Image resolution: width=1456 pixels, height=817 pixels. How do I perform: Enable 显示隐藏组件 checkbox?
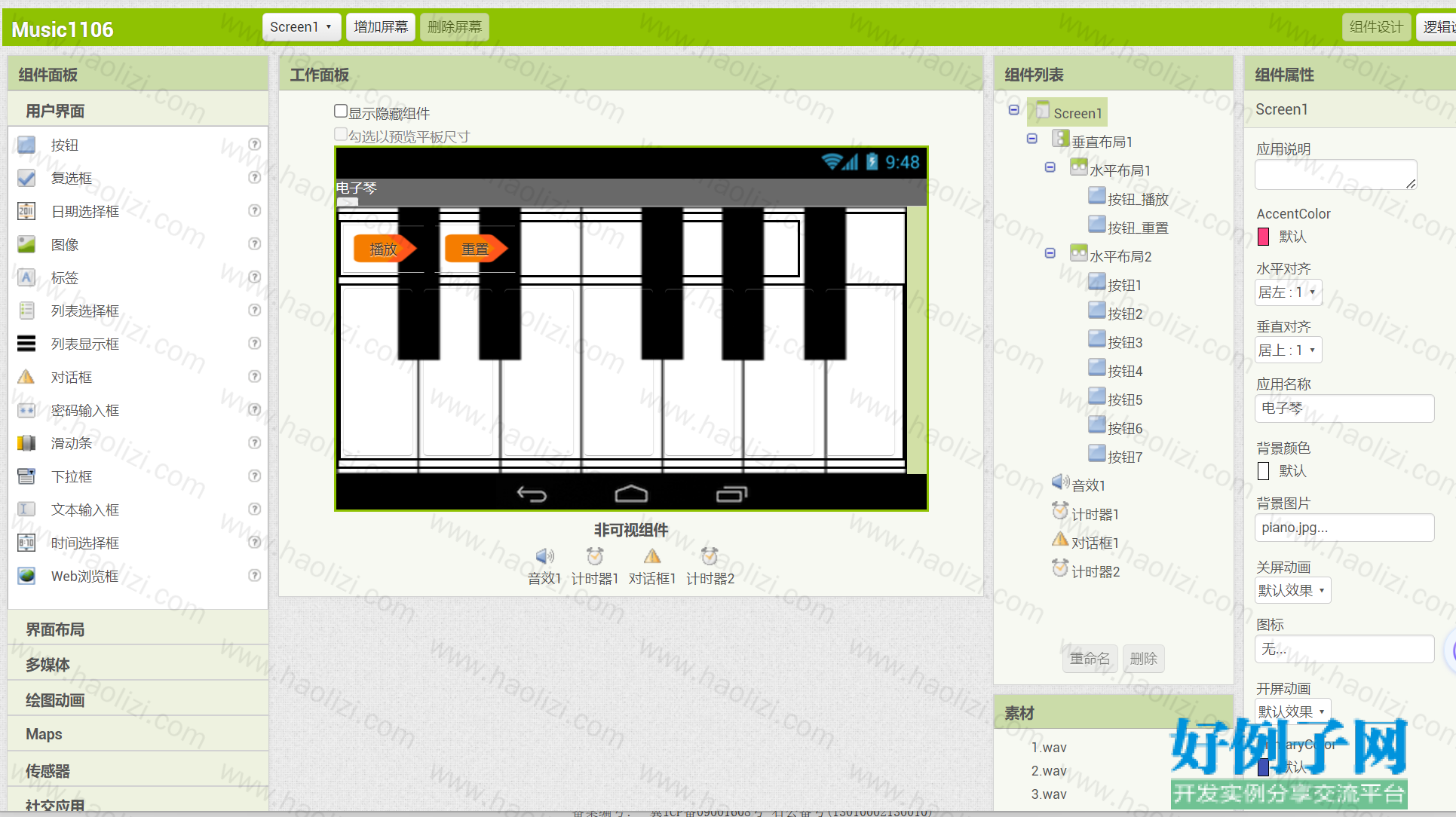point(341,112)
